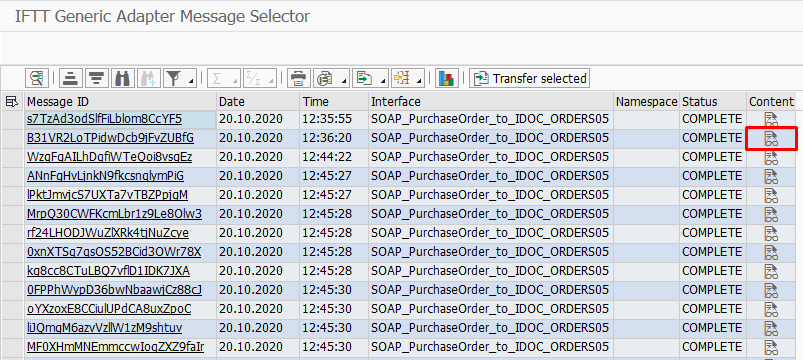
Task: Select the Namespace column header
Action: pos(647,101)
